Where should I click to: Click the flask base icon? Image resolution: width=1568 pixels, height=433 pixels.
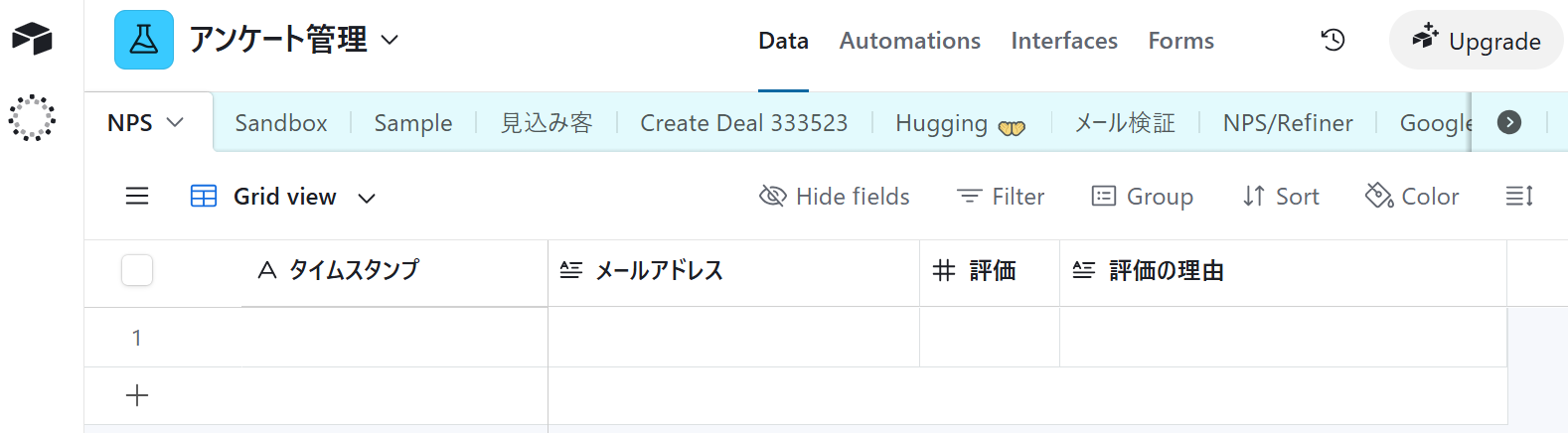tap(144, 40)
